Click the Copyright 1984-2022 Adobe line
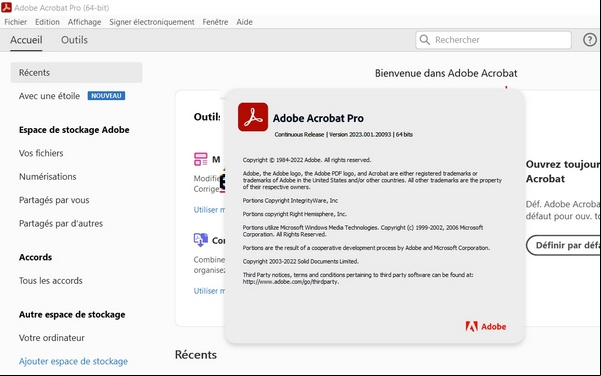This screenshot has height=376, width=601. coord(307,160)
